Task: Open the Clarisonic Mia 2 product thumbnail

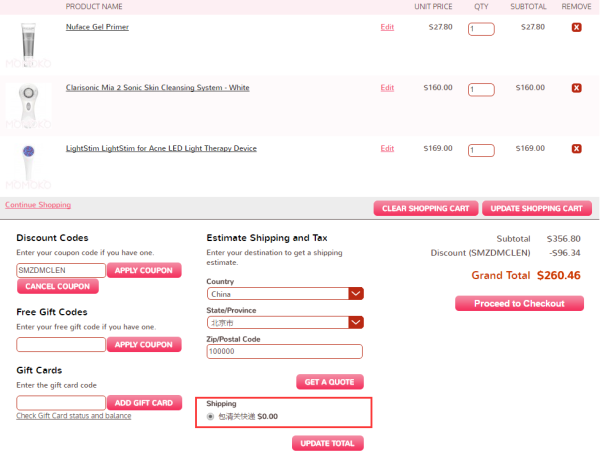Action: (28, 106)
